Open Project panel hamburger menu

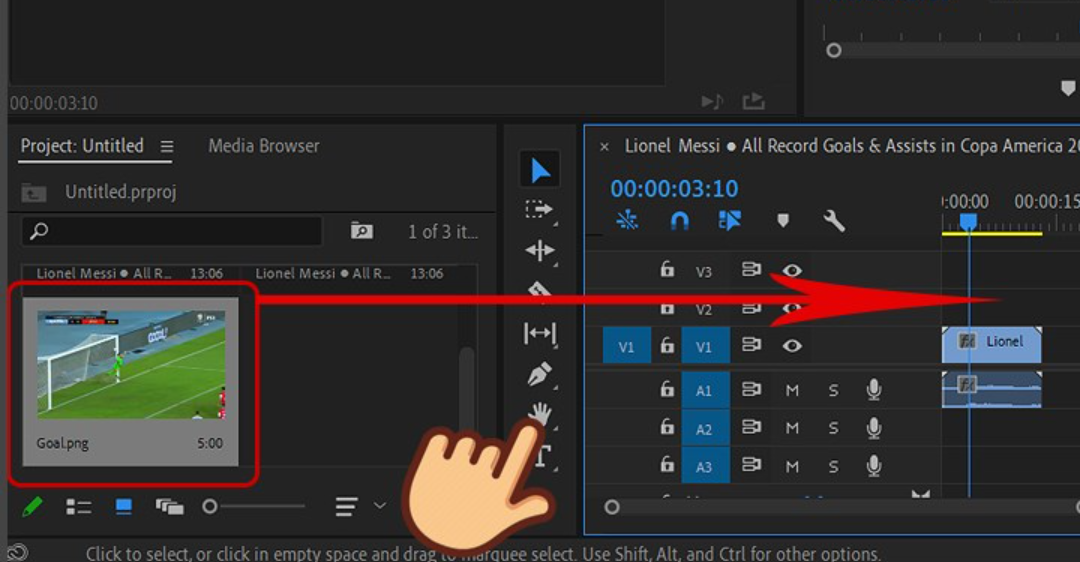tap(167, 147)
